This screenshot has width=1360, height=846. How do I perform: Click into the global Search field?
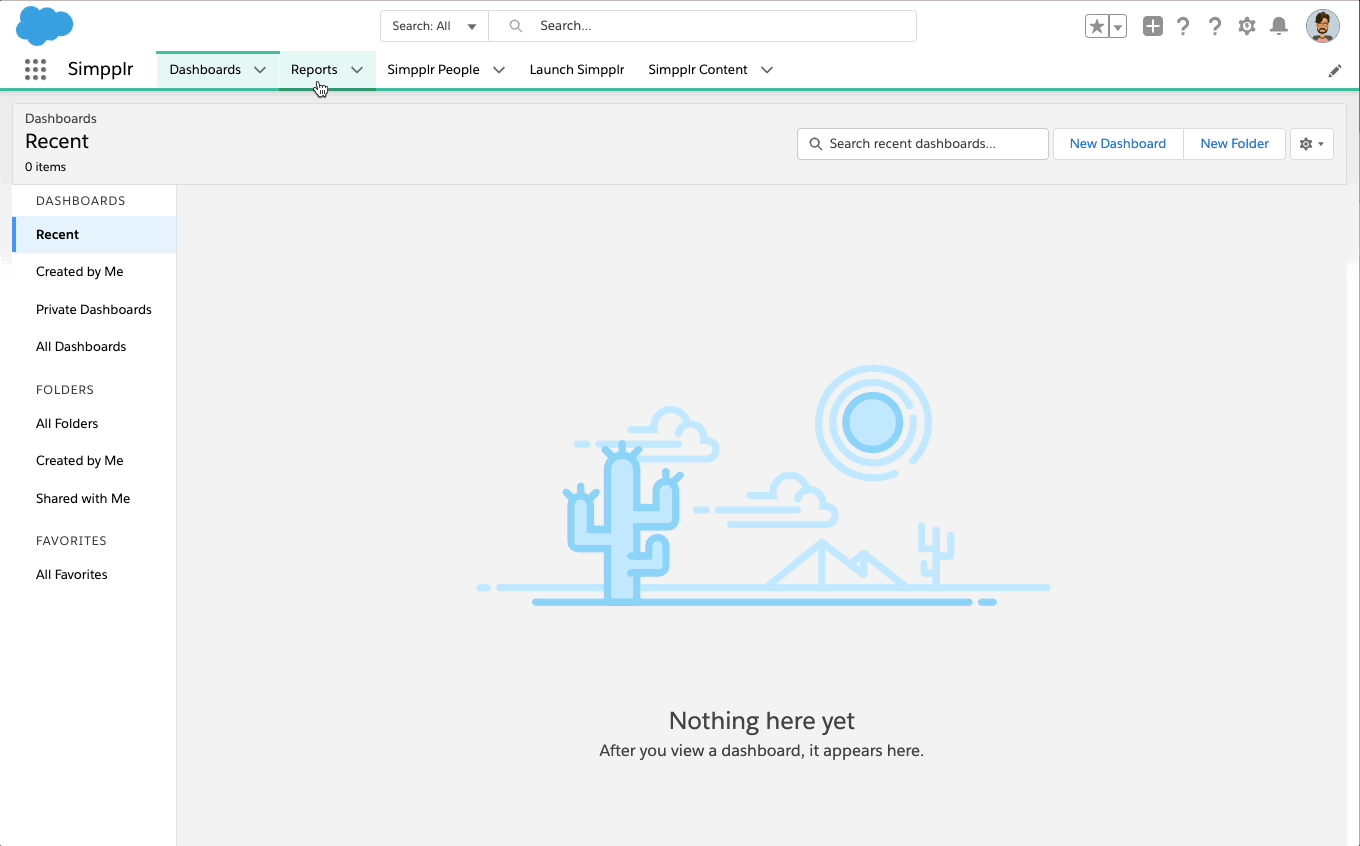pos(702,26)
